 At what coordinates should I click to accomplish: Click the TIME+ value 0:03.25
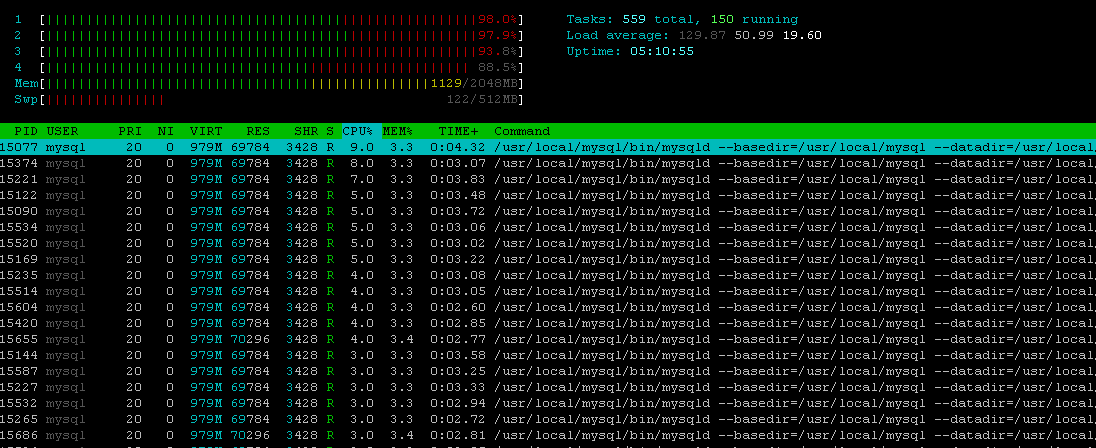coord(458,373)
